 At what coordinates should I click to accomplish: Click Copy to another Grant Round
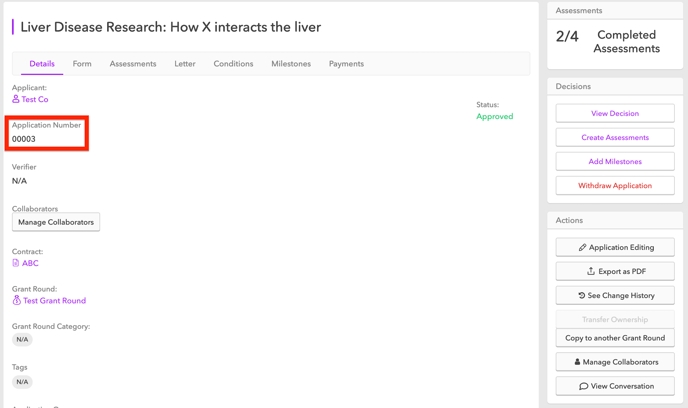(x=615, y=338)
